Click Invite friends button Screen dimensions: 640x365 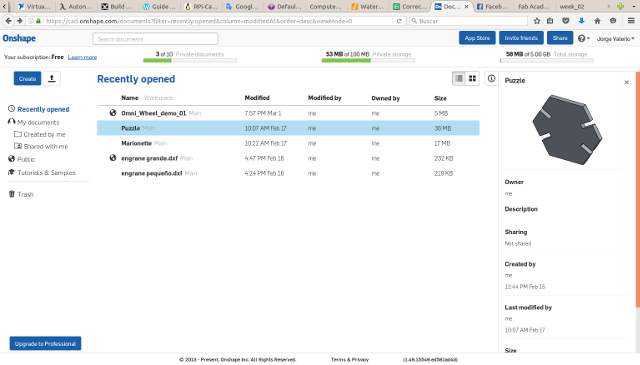[521, 38]
